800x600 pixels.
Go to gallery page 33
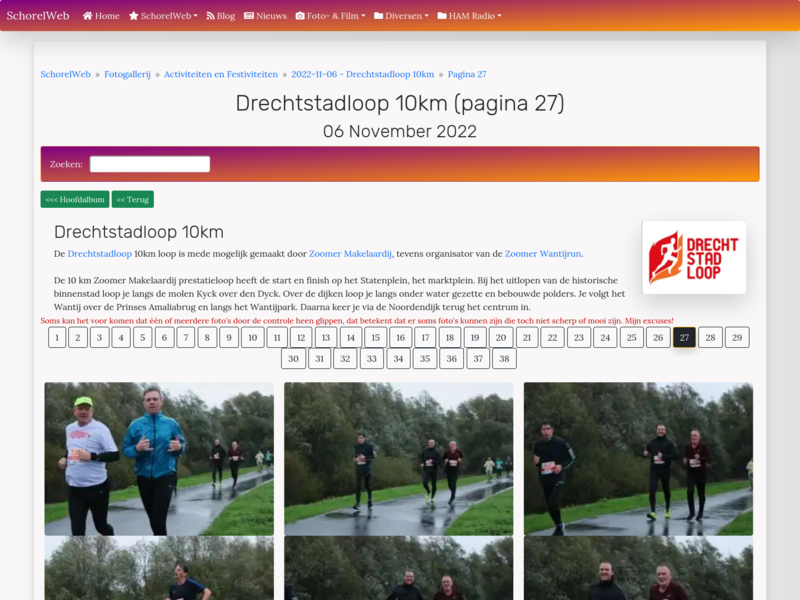[372, 358]
